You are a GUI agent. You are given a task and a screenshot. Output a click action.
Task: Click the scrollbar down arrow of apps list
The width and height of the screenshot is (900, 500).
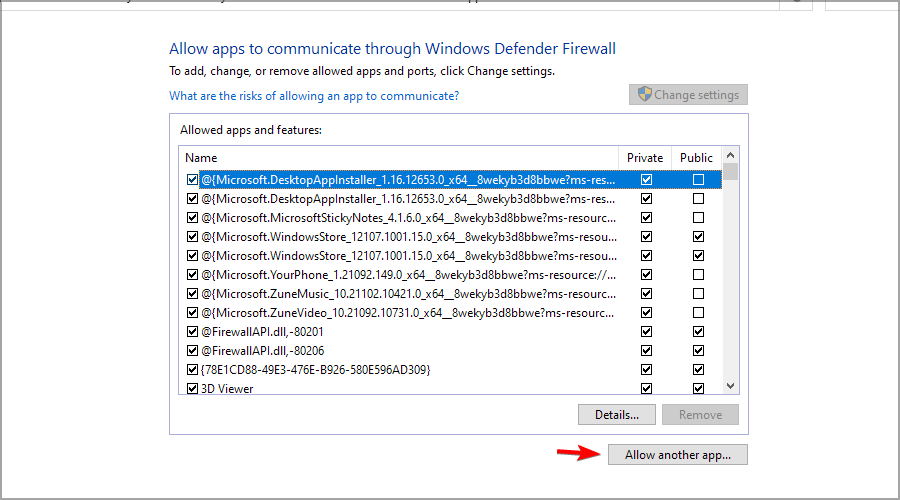730,386
